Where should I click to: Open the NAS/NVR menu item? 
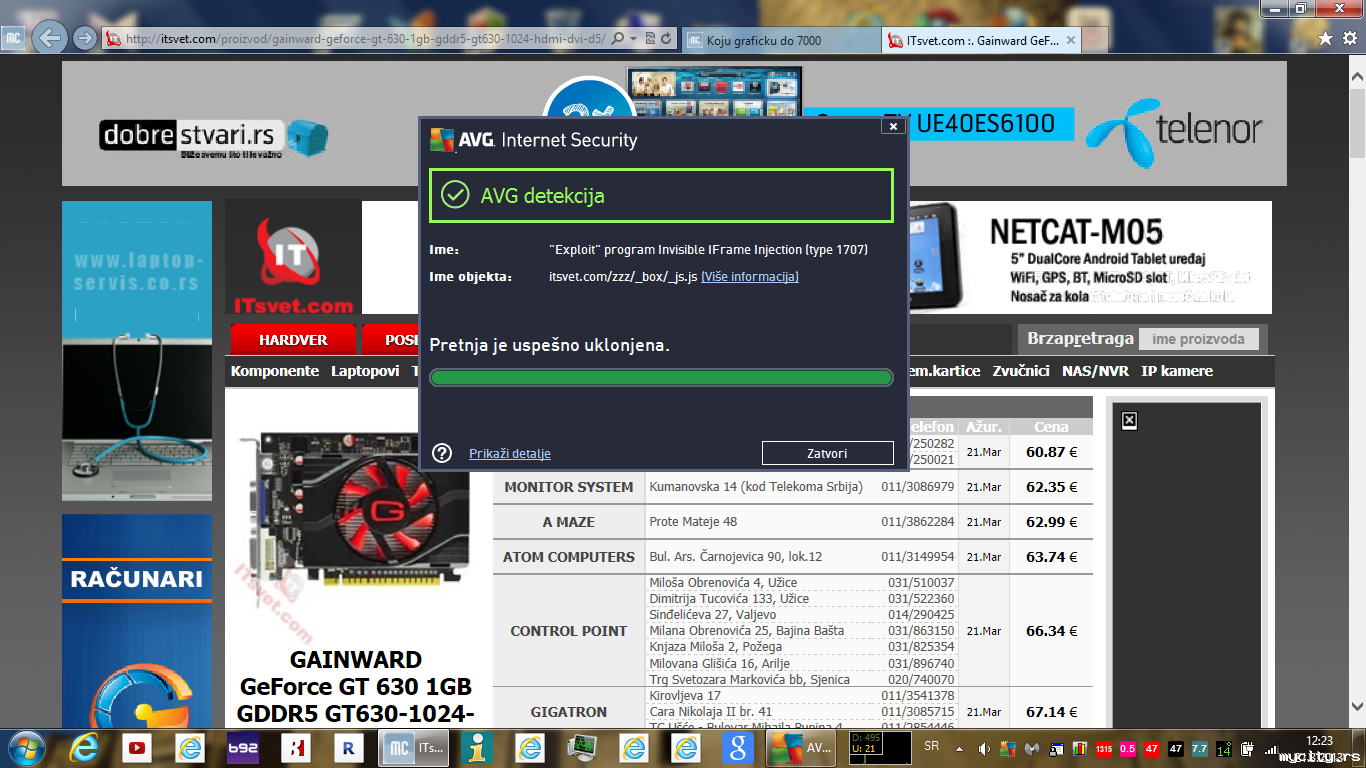[x=1095, y=371]
